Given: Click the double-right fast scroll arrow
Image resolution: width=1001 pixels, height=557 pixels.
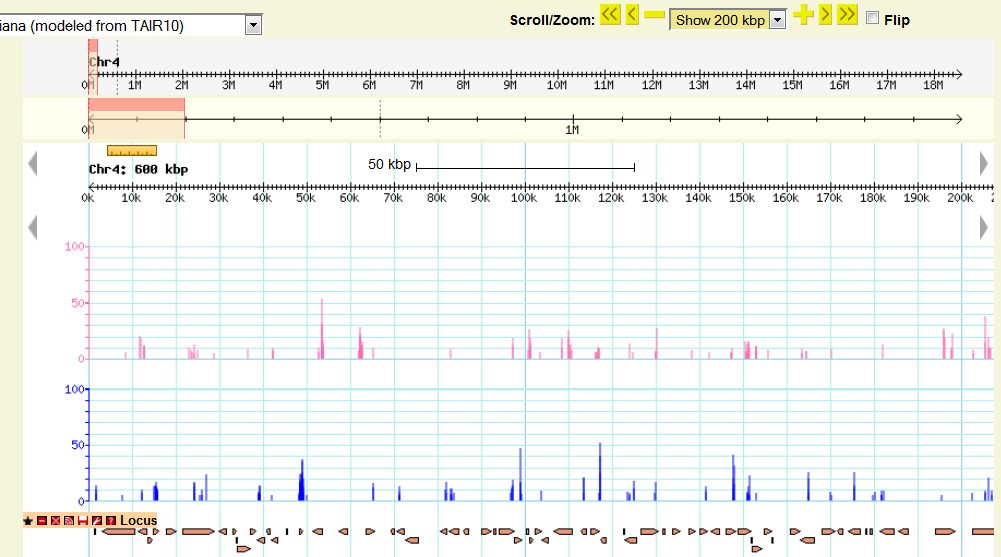Looking at the screenshot, I should [847, 15].
